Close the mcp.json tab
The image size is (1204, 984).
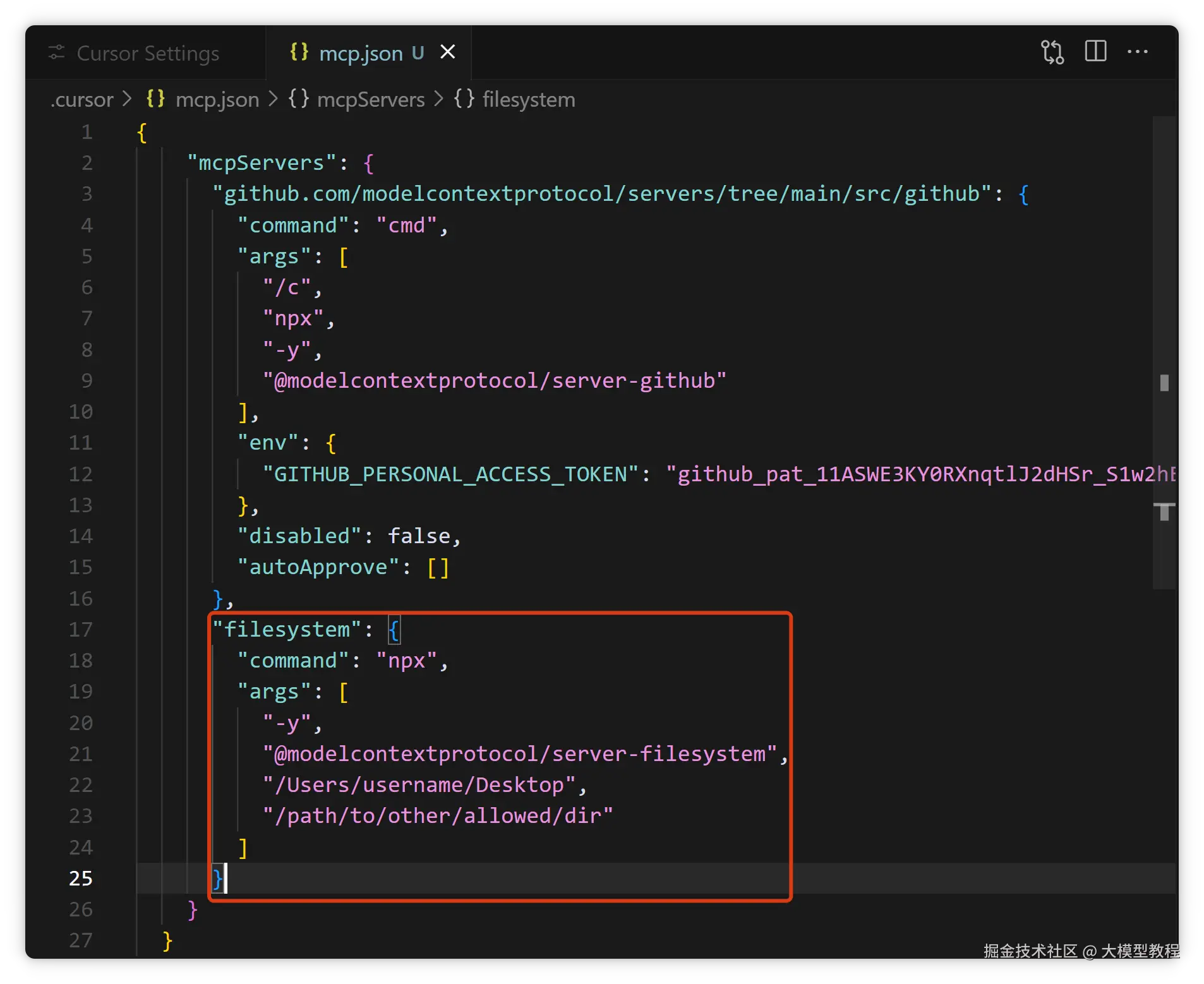point(448,52)
